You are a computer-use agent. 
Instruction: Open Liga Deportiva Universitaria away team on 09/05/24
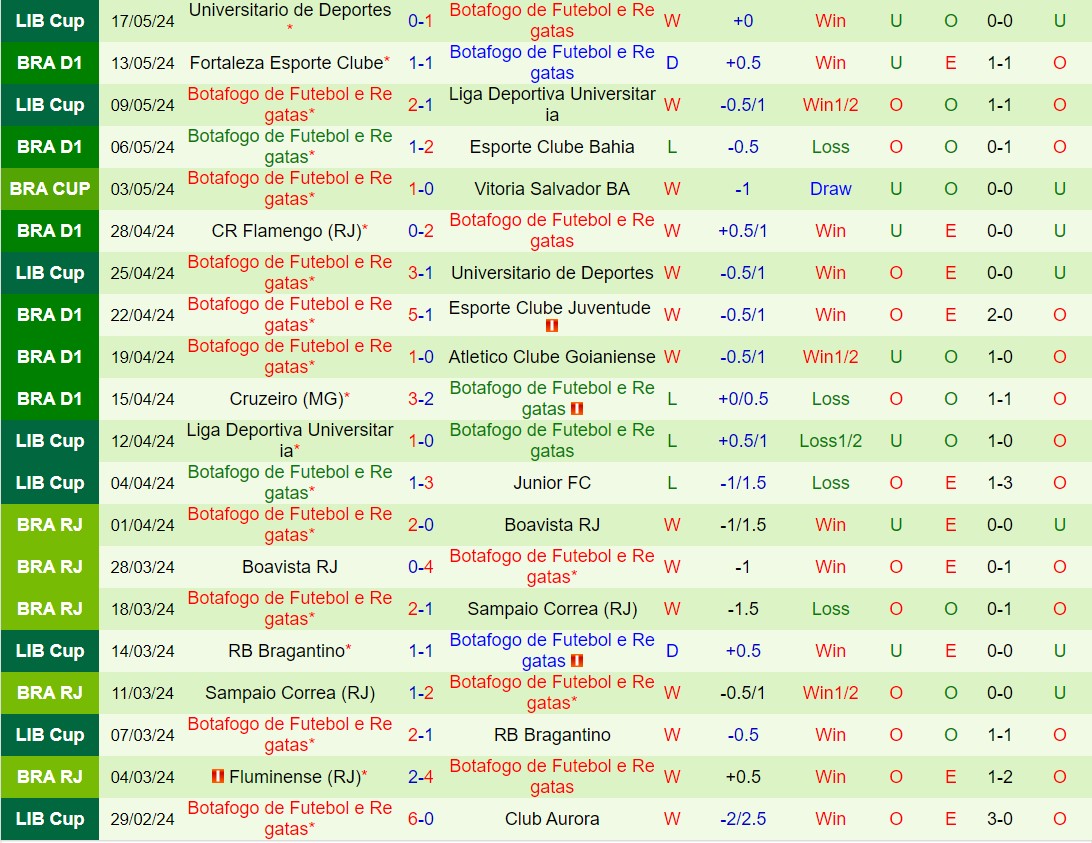click(552, 105)
